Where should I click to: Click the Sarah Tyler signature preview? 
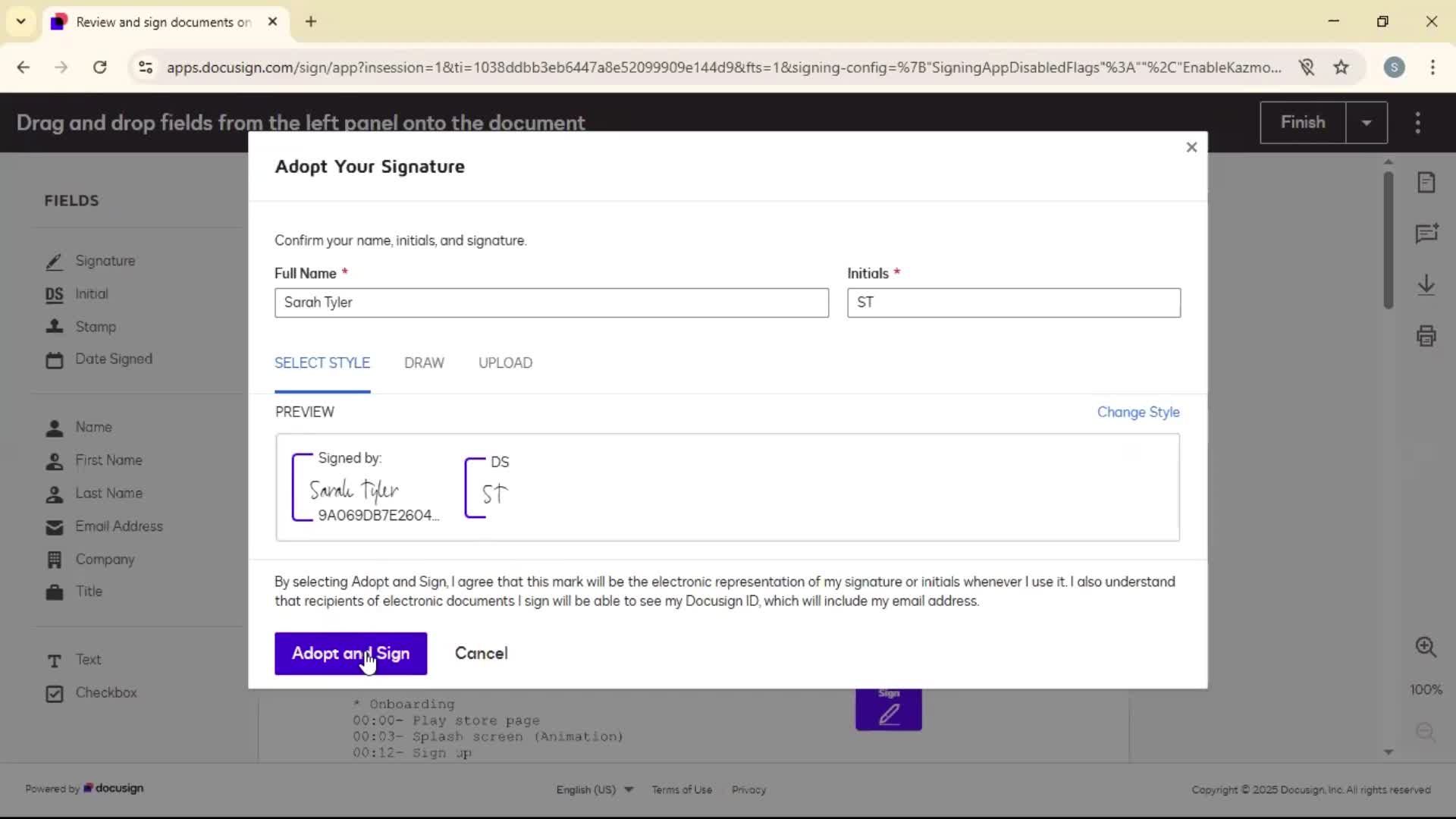(366, 488)
